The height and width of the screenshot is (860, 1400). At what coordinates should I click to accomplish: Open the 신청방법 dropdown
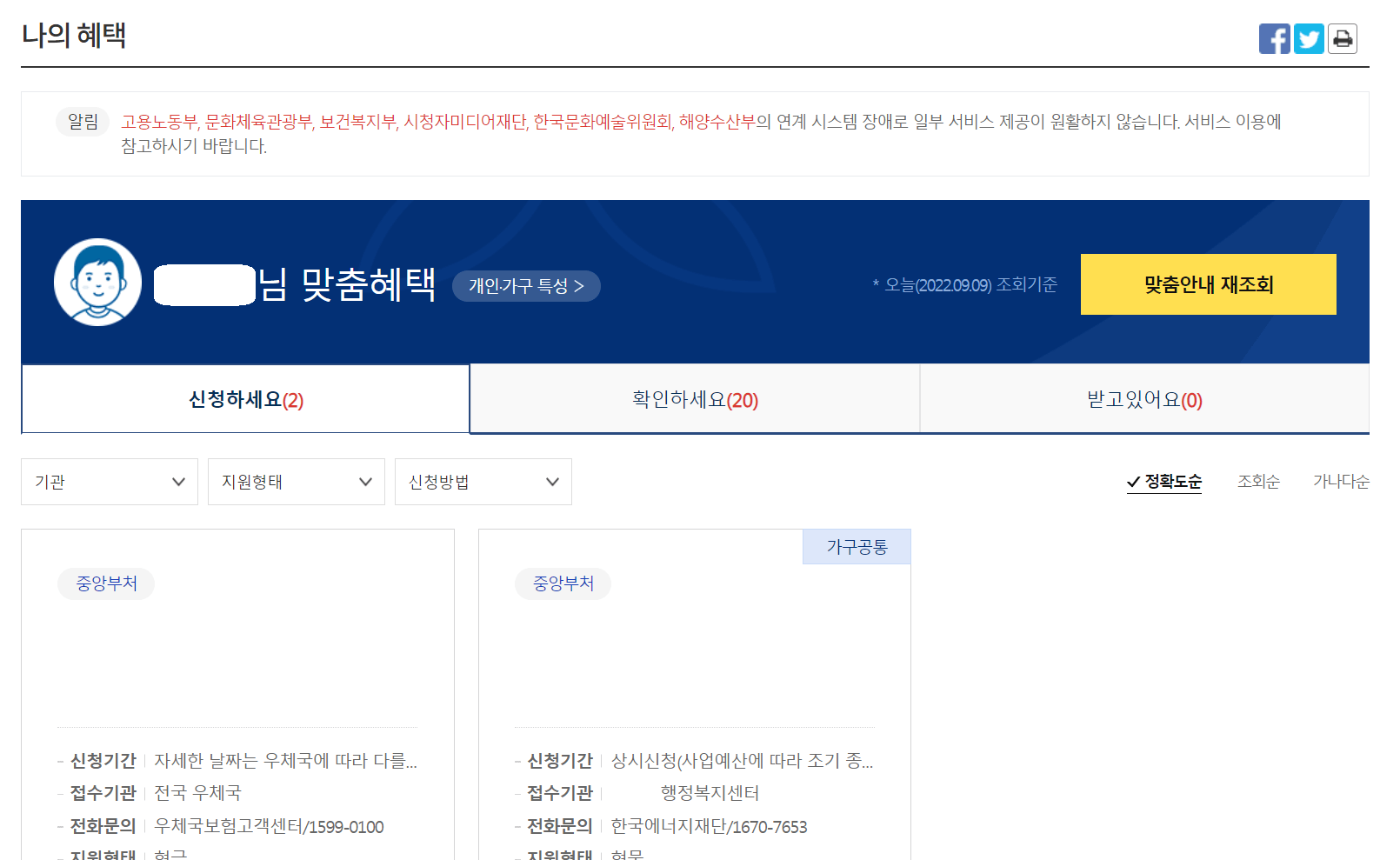pyautogui.click(x=483, y=482)
